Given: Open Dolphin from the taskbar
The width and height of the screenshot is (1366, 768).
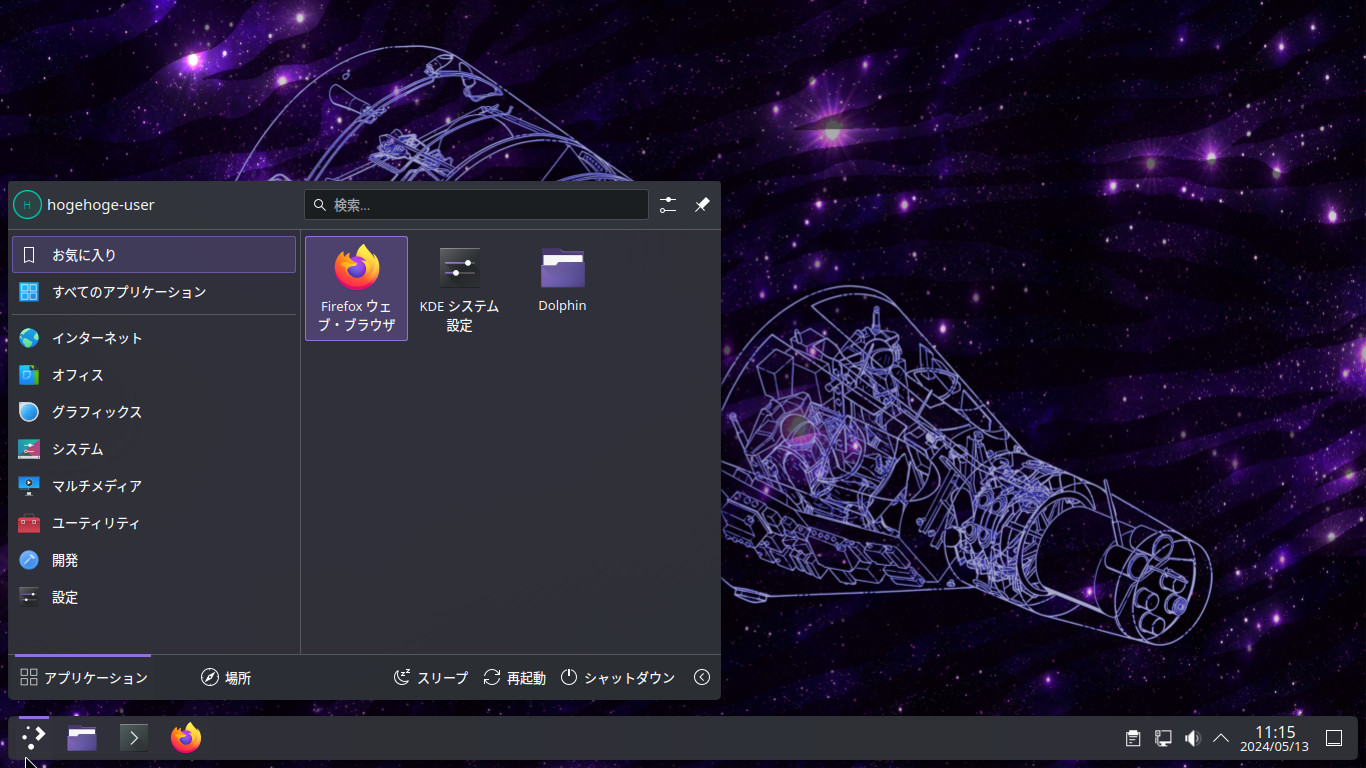Looking at the screenshot, I should pyautogui.click(x=82, y=738).
